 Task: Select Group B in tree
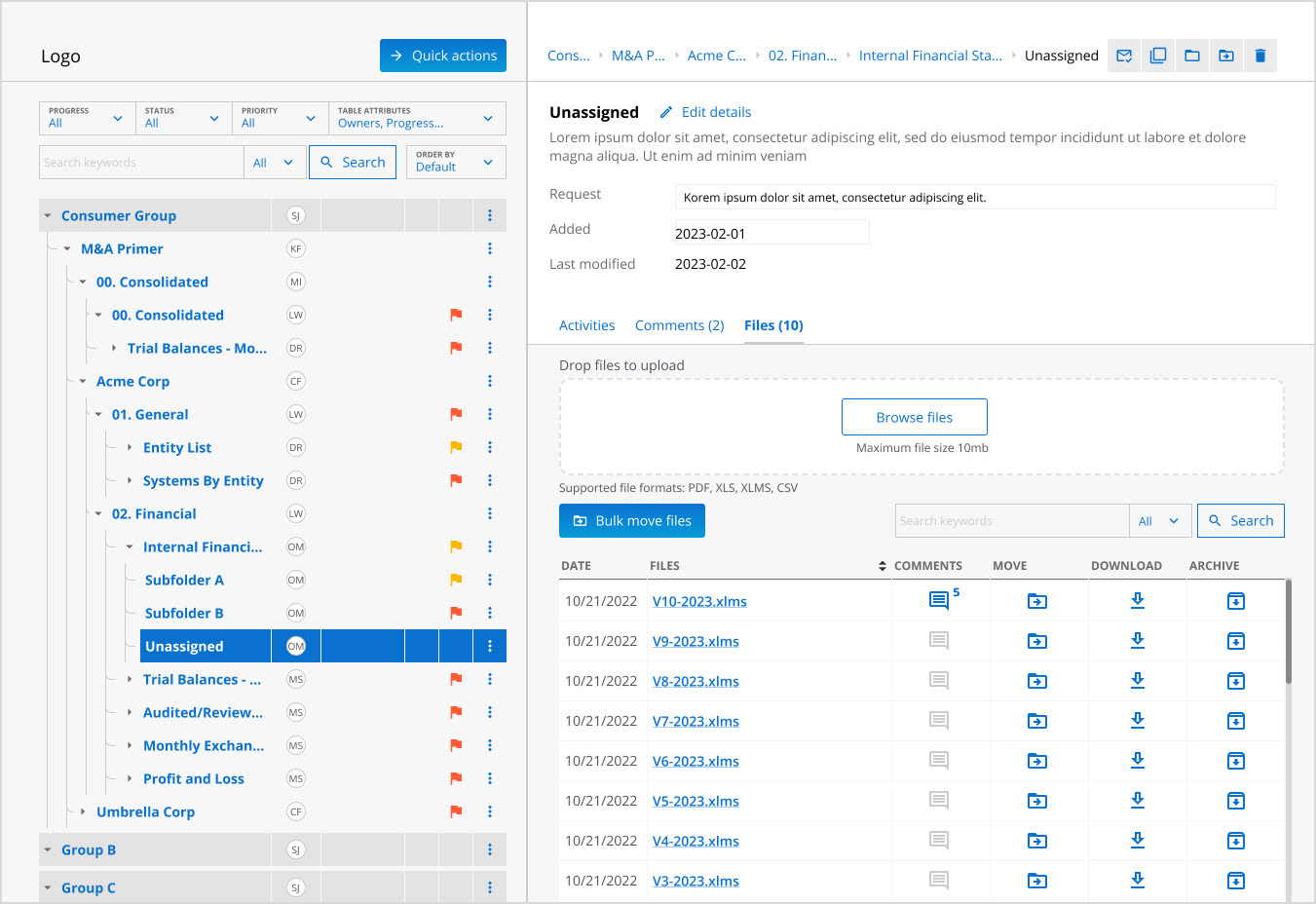coord(89,849)
